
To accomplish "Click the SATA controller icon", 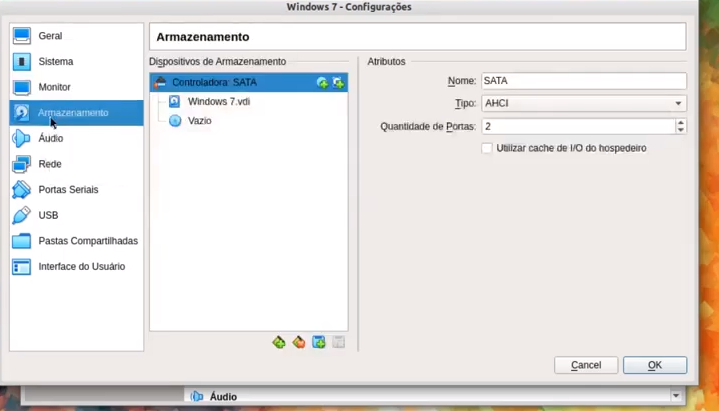I will point(160,83).
